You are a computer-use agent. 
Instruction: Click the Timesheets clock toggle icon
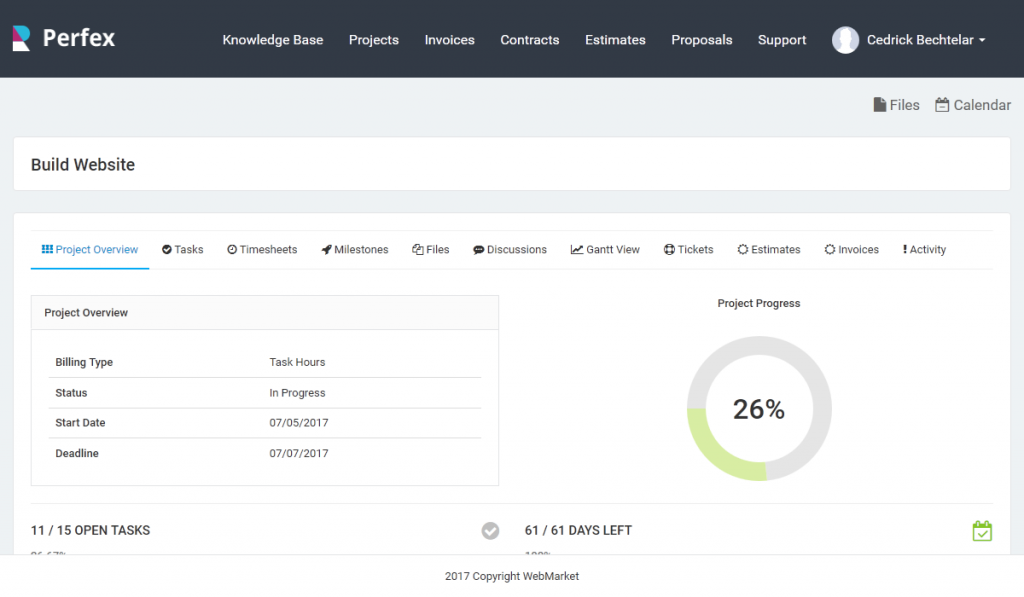coord(230,249)
